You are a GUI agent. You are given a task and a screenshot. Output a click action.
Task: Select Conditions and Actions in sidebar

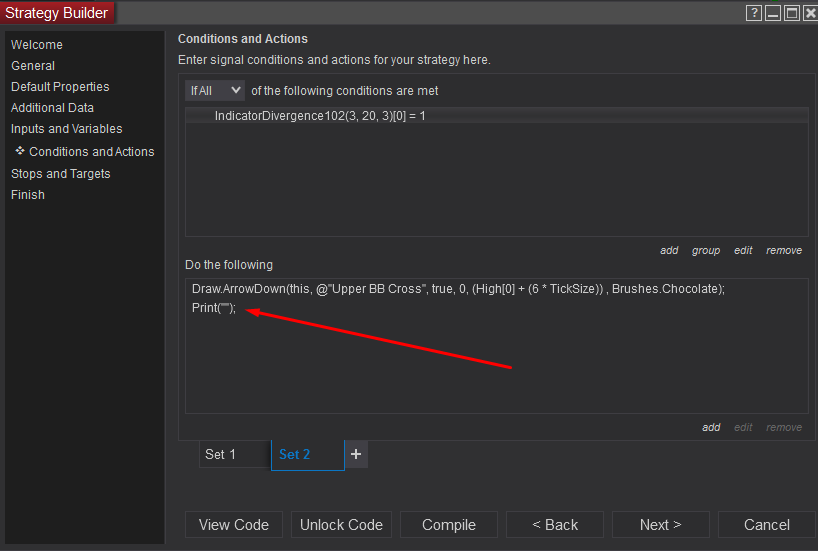pyautogui.click(x=91, y=152)
